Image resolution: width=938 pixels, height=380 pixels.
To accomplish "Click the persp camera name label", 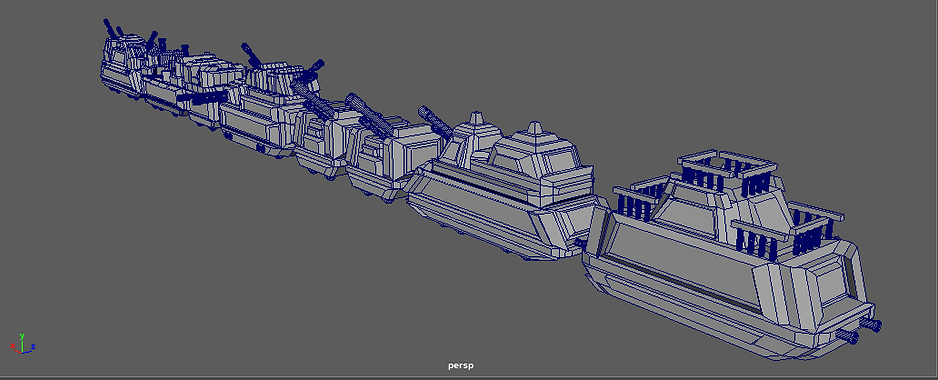I will click(x=461, y=365).
